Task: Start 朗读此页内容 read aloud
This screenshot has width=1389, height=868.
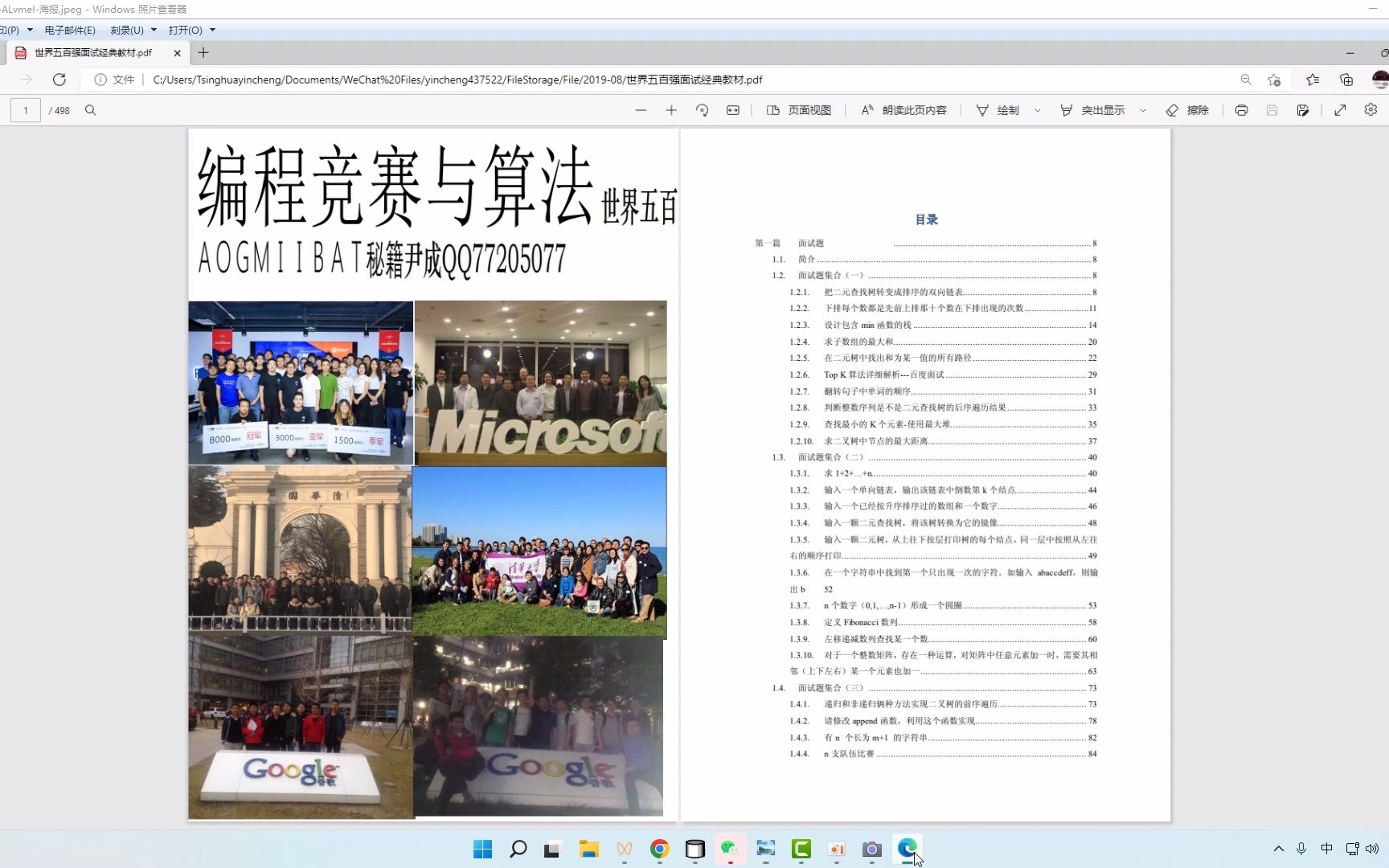Action: tap(903, 110)
